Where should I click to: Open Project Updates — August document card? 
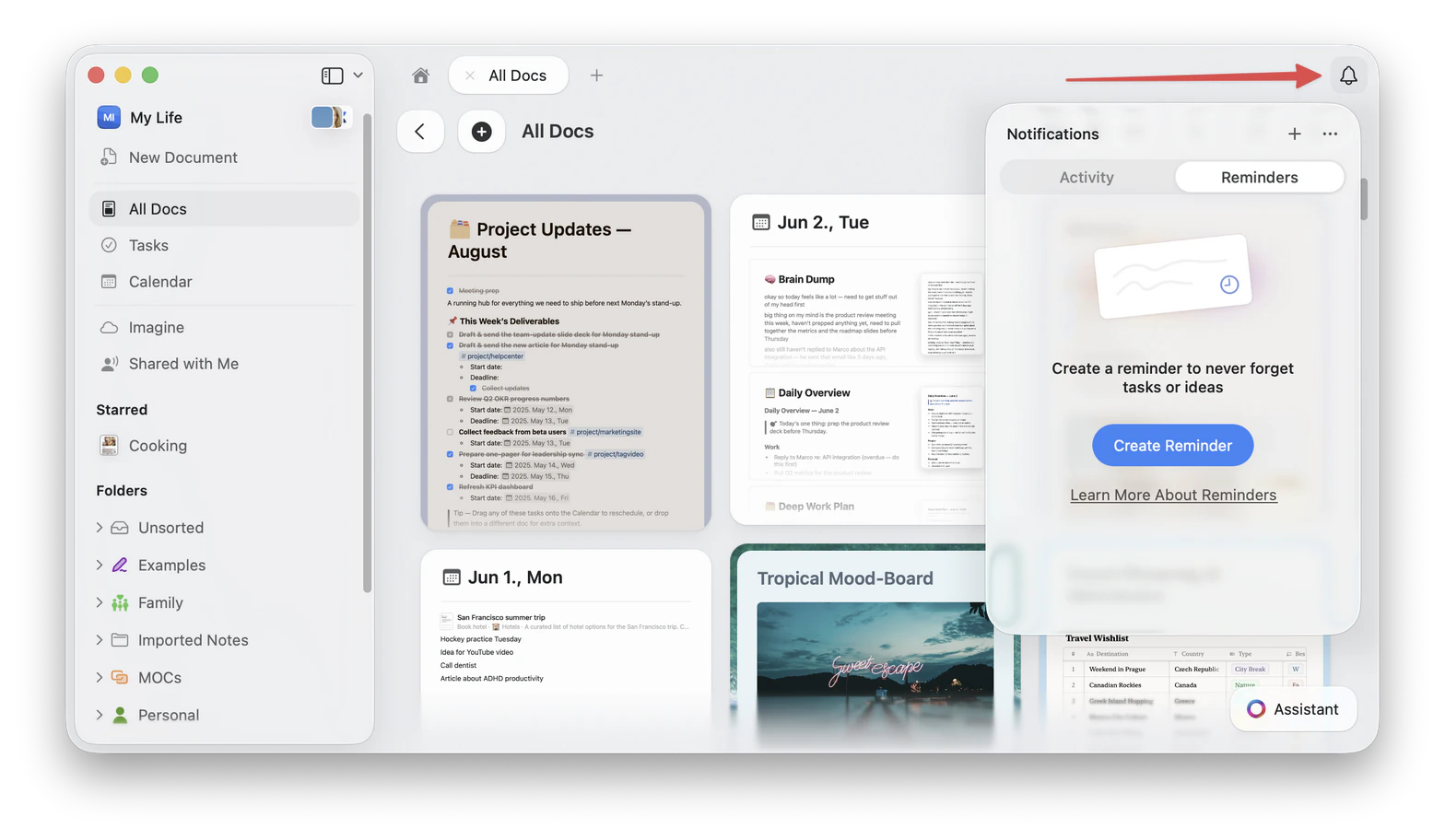(566, 363)
